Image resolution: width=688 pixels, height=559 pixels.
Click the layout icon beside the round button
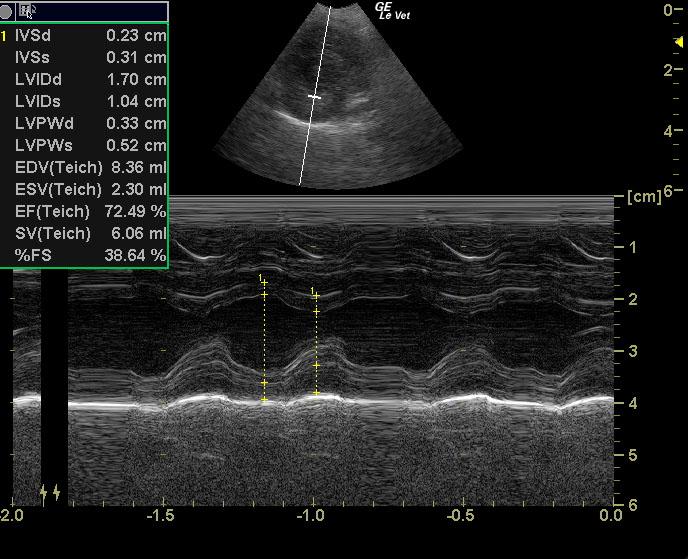pos(27,11)
